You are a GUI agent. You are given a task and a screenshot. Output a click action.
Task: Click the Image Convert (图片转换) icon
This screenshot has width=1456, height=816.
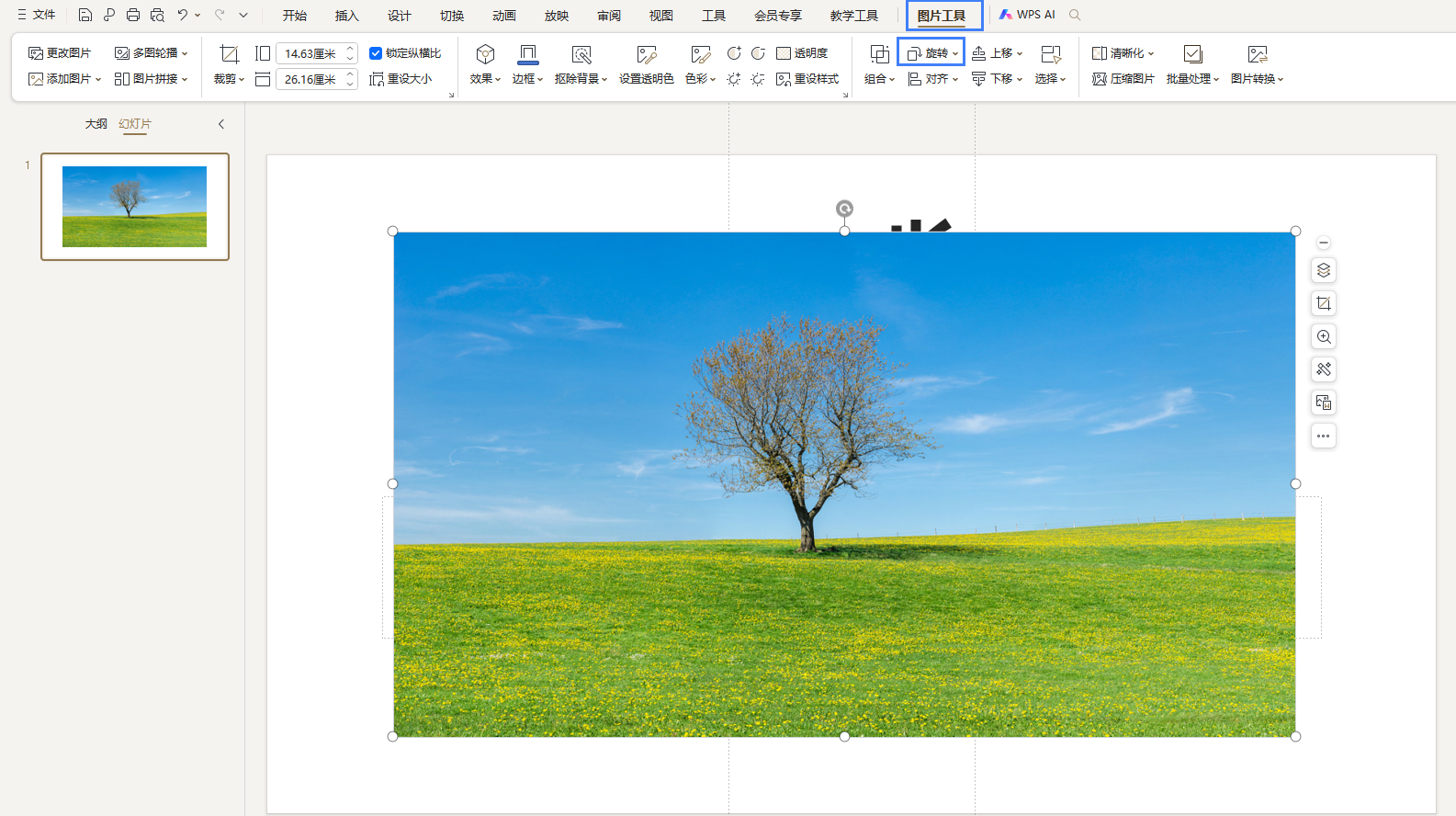(1258, 54)
